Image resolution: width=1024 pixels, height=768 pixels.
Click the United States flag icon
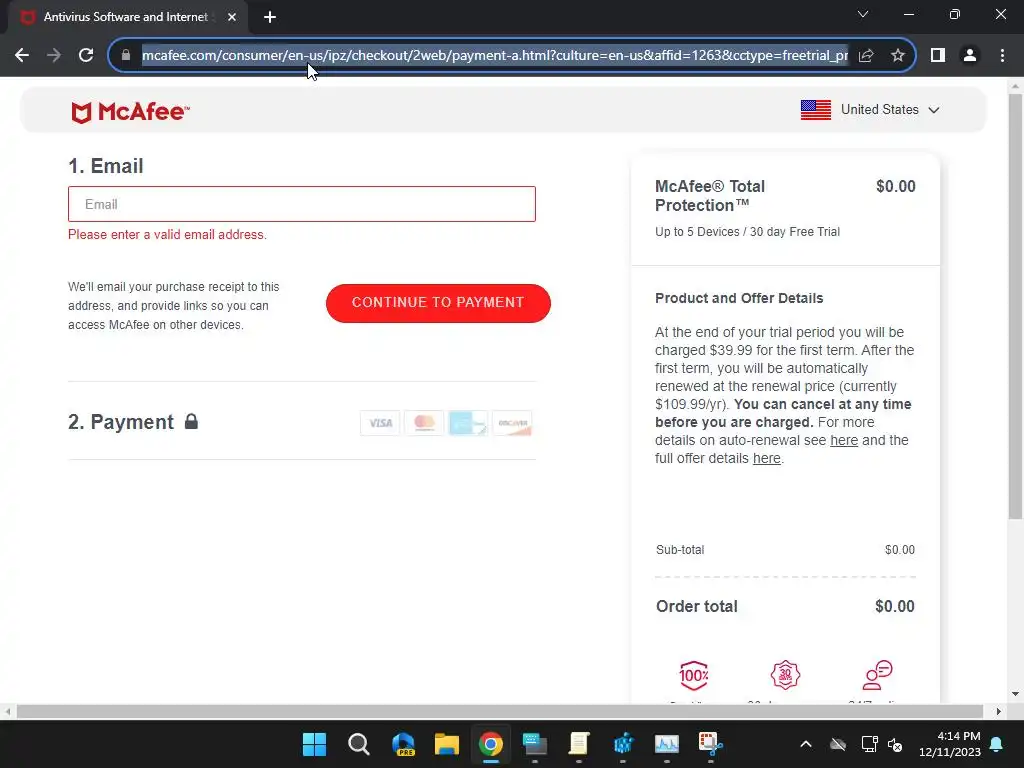point(816,110)
